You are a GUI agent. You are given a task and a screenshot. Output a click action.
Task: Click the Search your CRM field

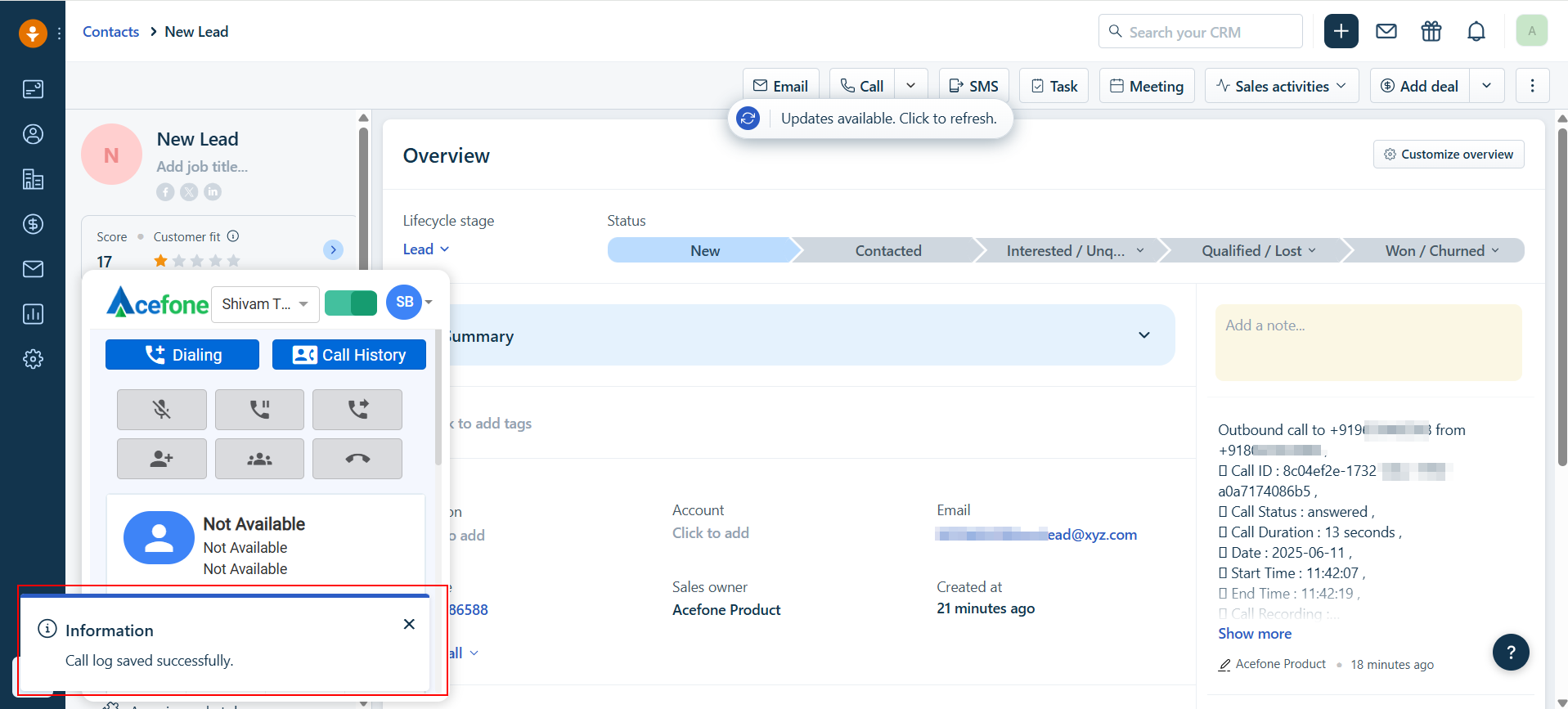(1200, 31)
